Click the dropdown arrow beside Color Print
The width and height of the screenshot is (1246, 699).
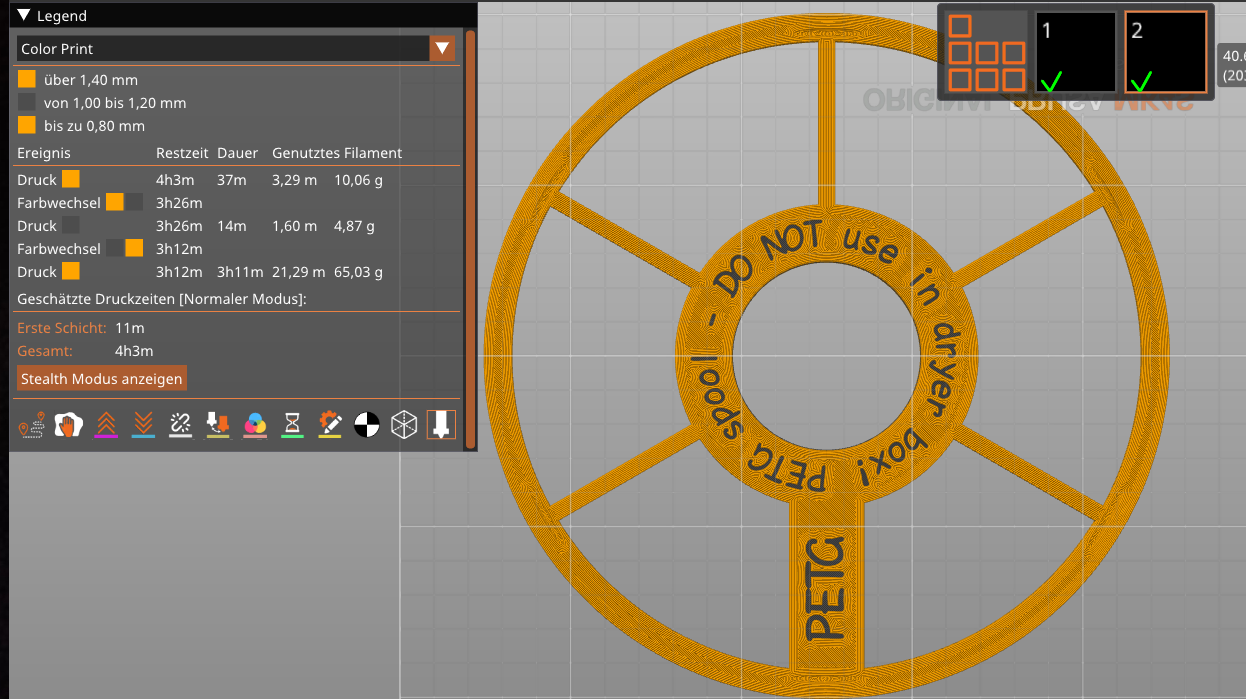(x=442, y=48)
